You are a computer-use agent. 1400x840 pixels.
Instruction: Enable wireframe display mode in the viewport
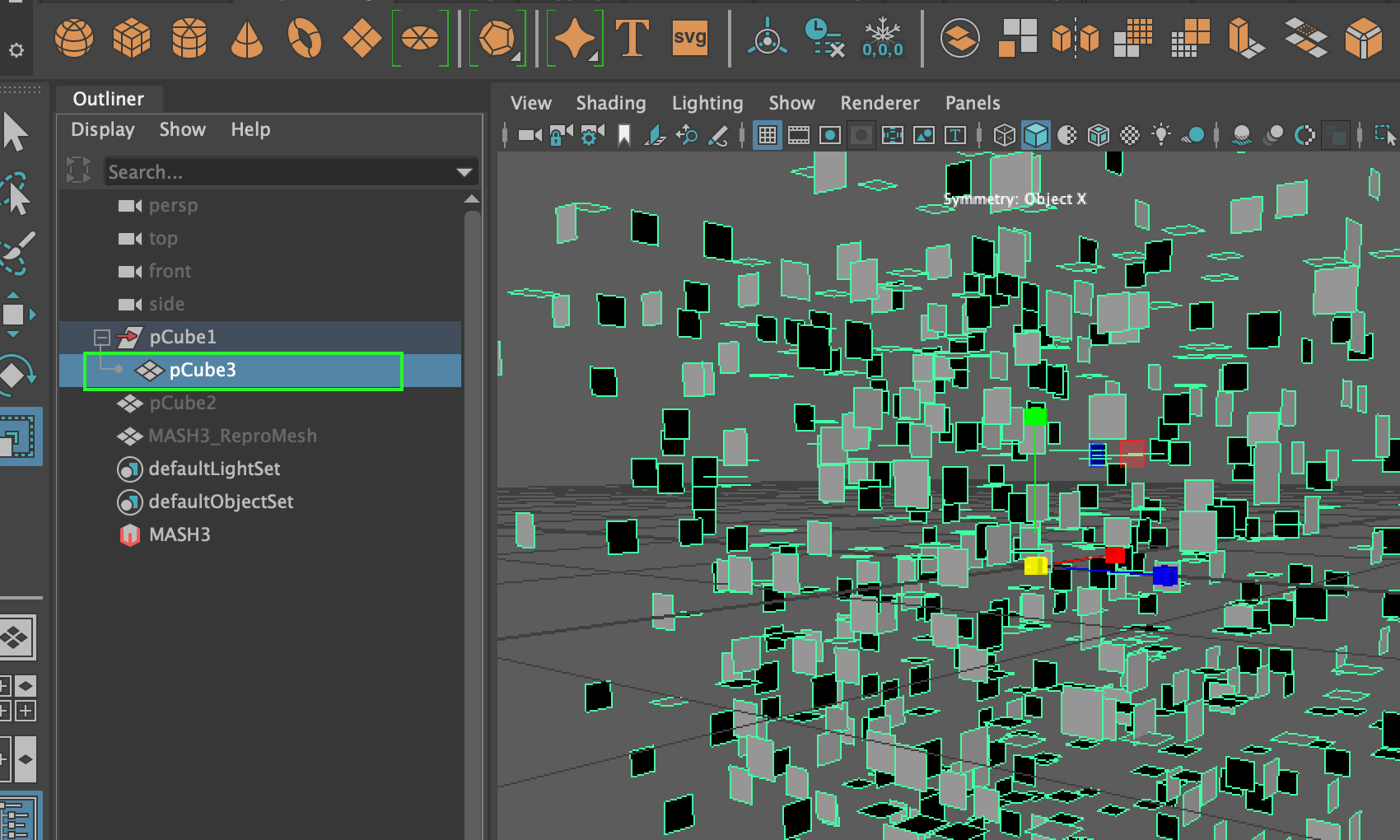pyautogui.click(x=1004, y=134)
